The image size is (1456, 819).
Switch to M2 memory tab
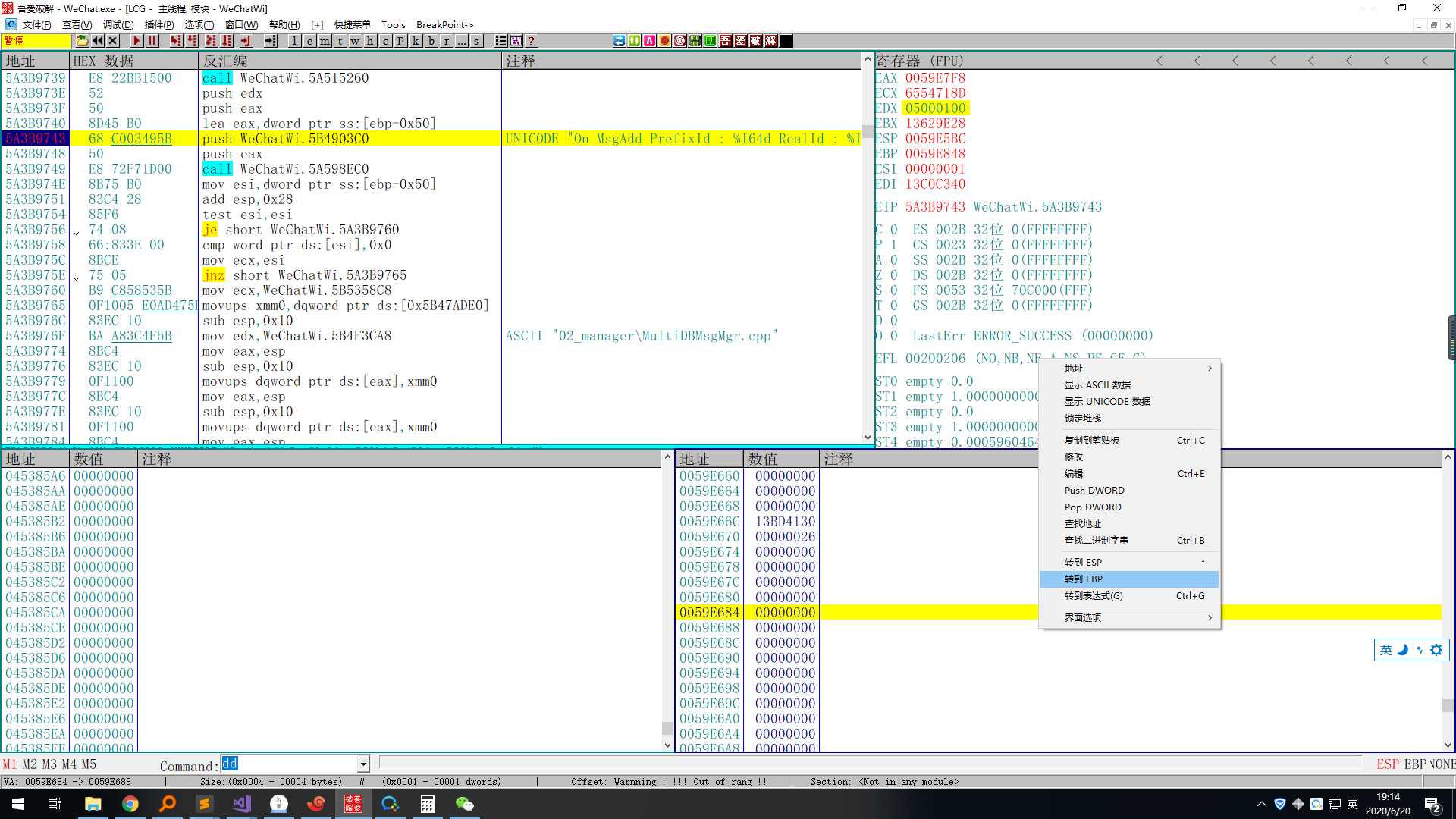coord(30,764)
